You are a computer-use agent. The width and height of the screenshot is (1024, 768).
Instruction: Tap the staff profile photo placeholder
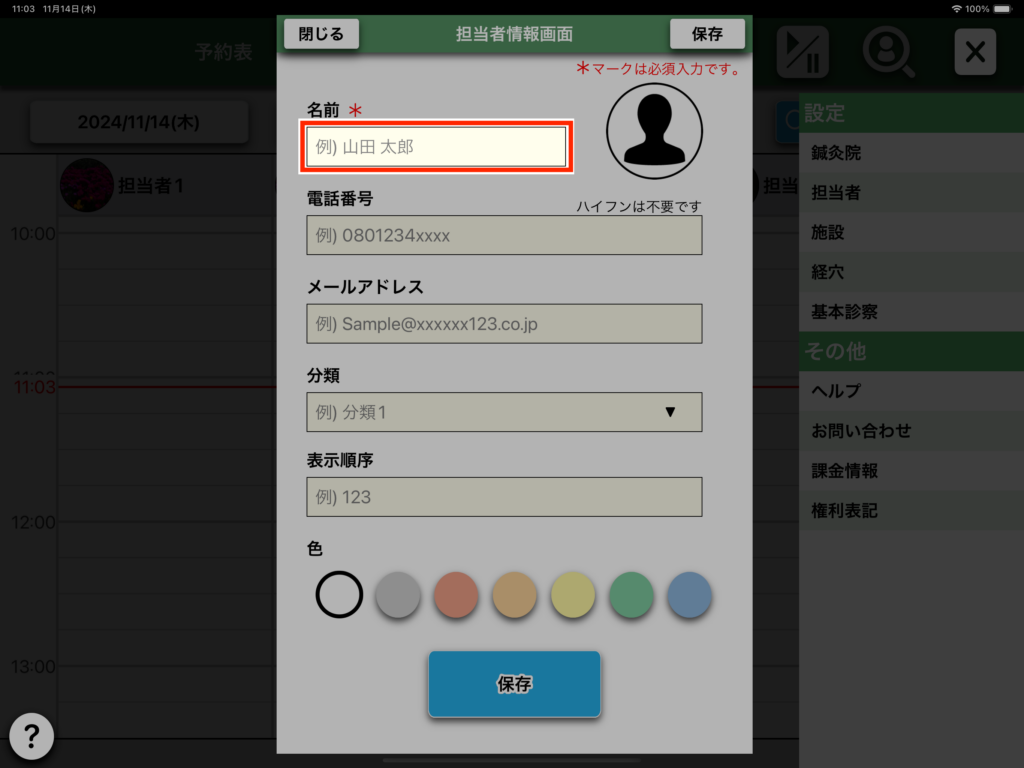(654, 131)
